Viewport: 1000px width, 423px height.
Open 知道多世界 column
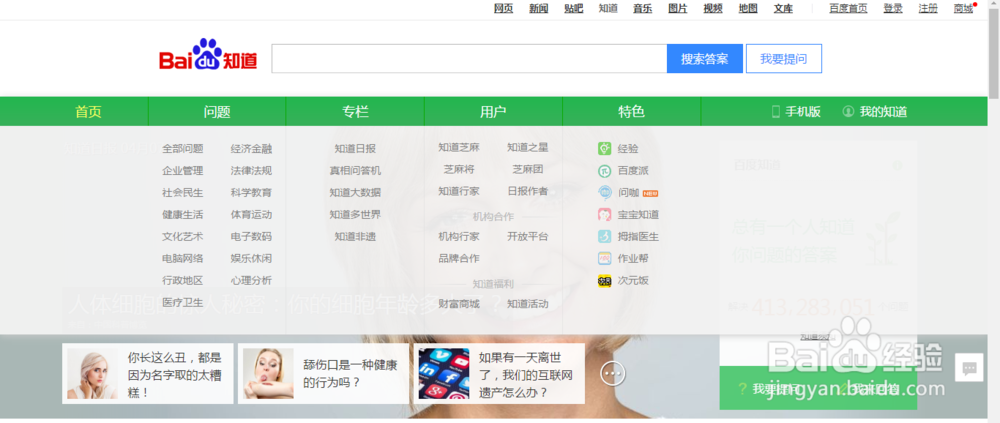click(355, 214)
